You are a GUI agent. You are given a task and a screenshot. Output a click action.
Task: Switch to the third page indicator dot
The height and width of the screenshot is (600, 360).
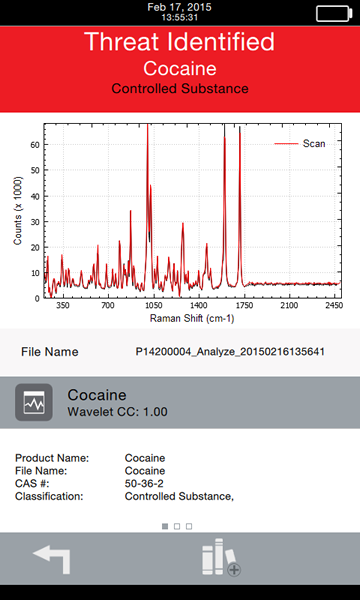189,527
